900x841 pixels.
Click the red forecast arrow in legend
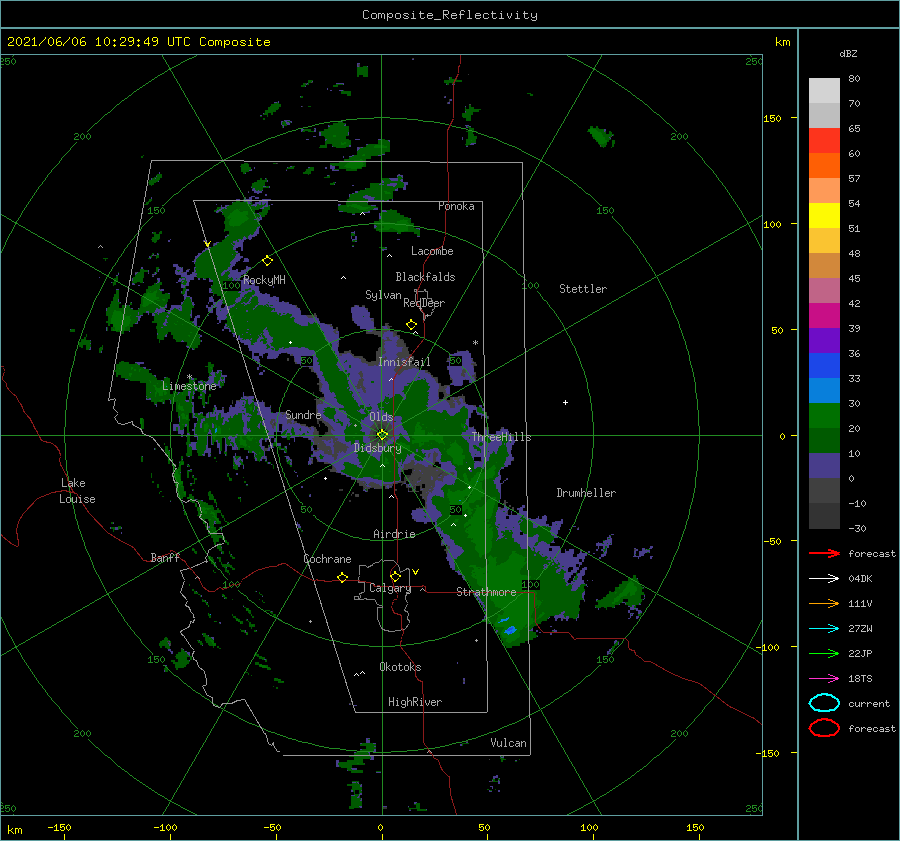pos(824,553)
